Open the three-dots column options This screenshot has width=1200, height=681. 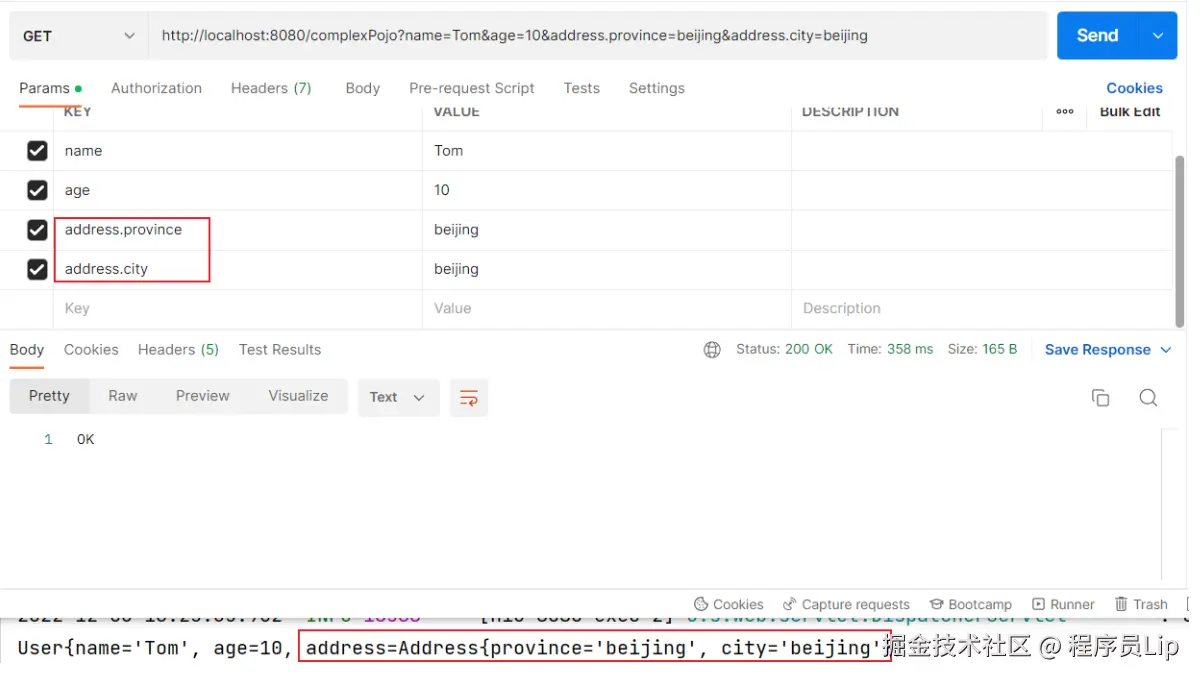pyautogui.click(x=1065, y=112)
